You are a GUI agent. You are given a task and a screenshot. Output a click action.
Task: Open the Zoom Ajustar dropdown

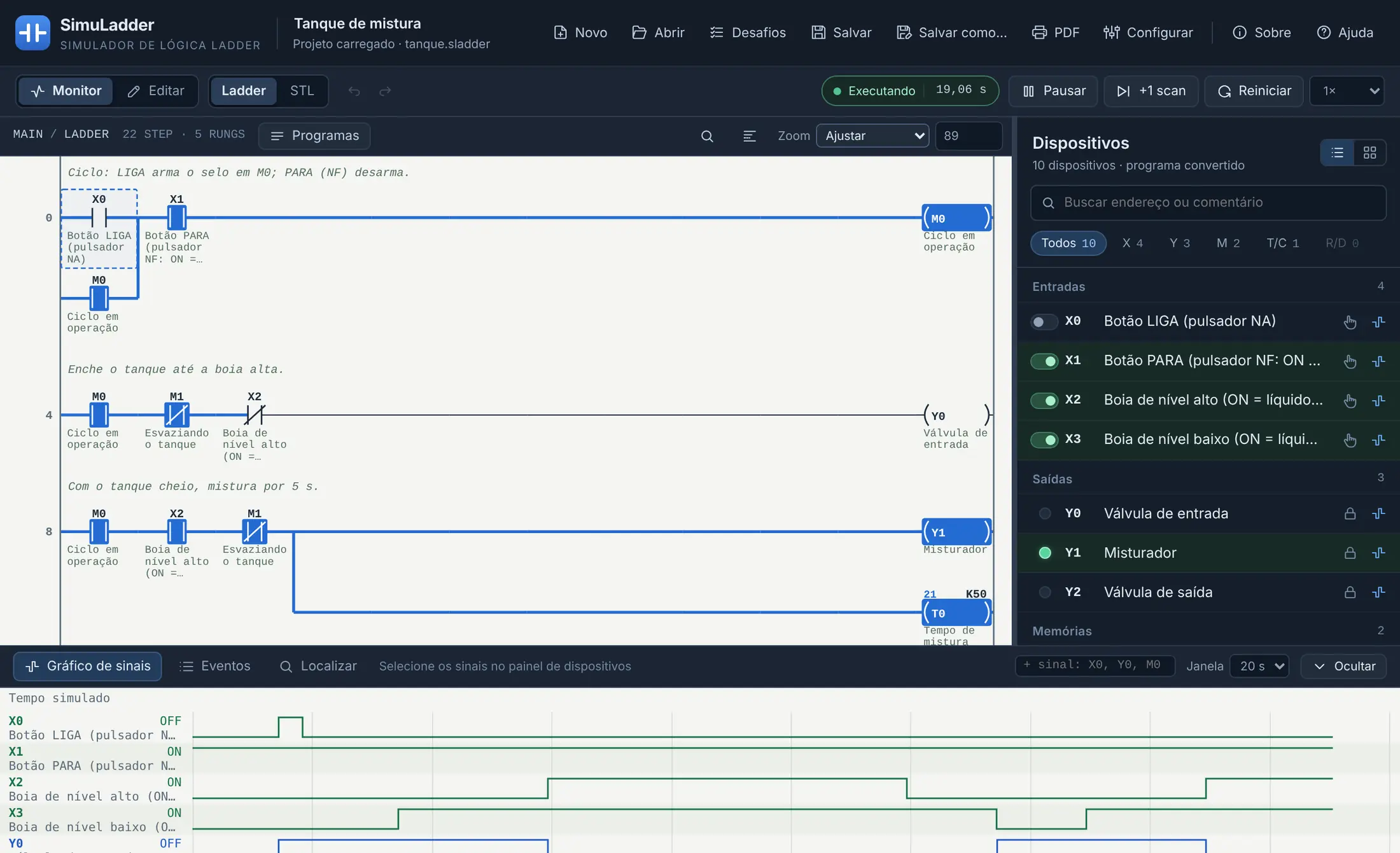point(872,136)
